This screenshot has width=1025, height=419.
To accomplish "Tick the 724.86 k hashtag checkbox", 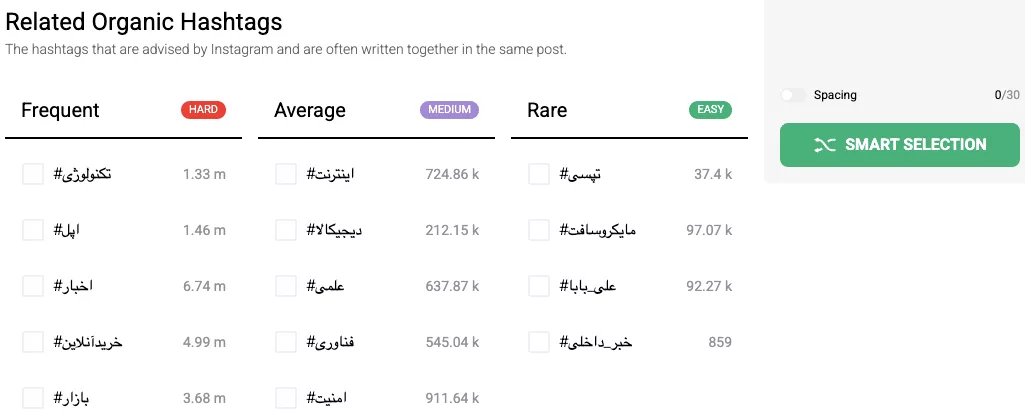I will [286, 175].
